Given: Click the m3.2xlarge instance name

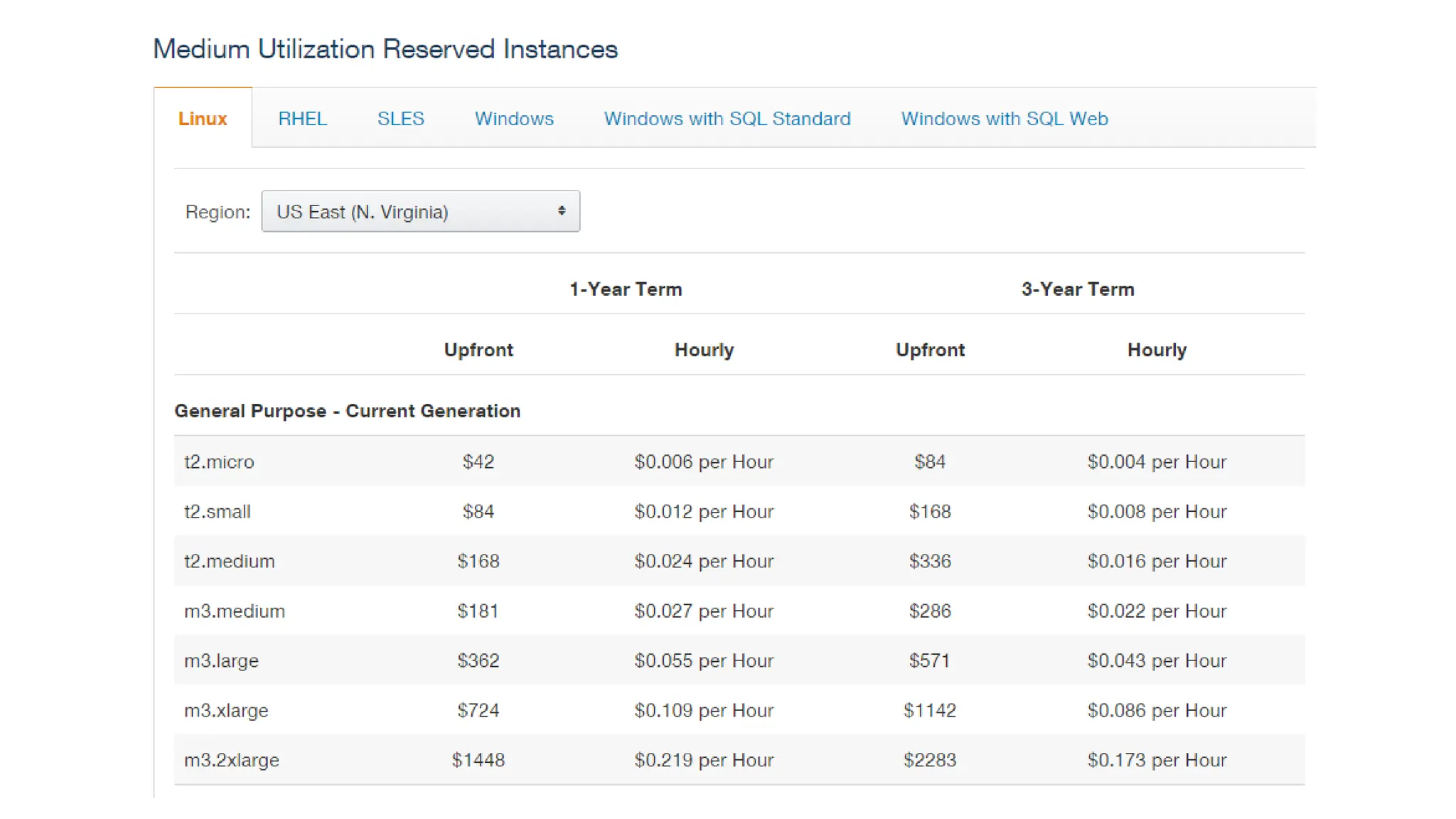Looking at the screenshot, I should (x=232, y=761).
